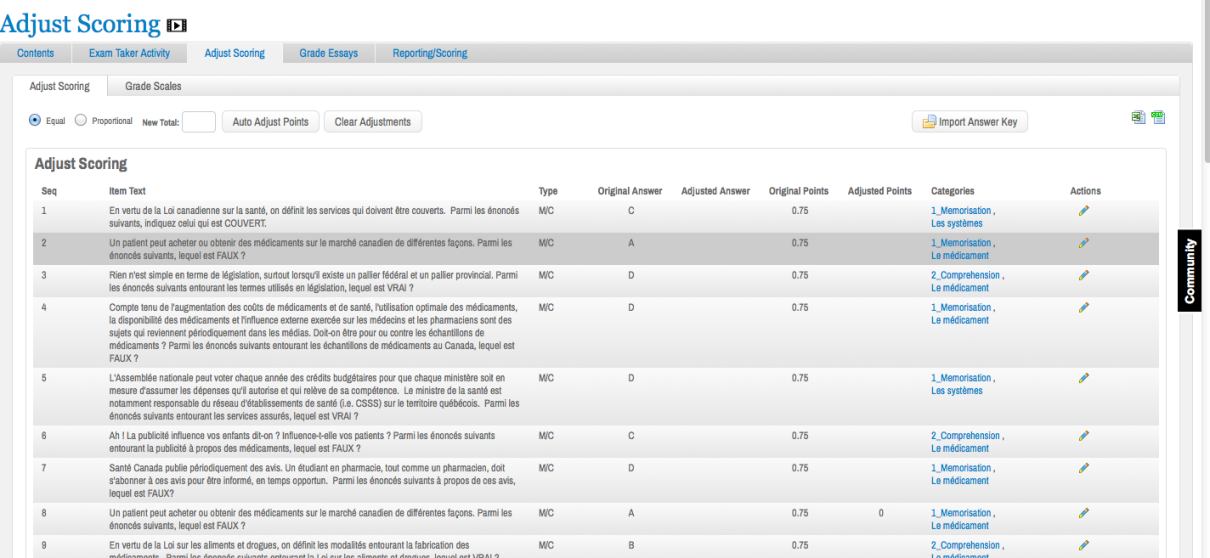
Task: Open 1_Memorisation category link in row 7
Action: [961, 468]
